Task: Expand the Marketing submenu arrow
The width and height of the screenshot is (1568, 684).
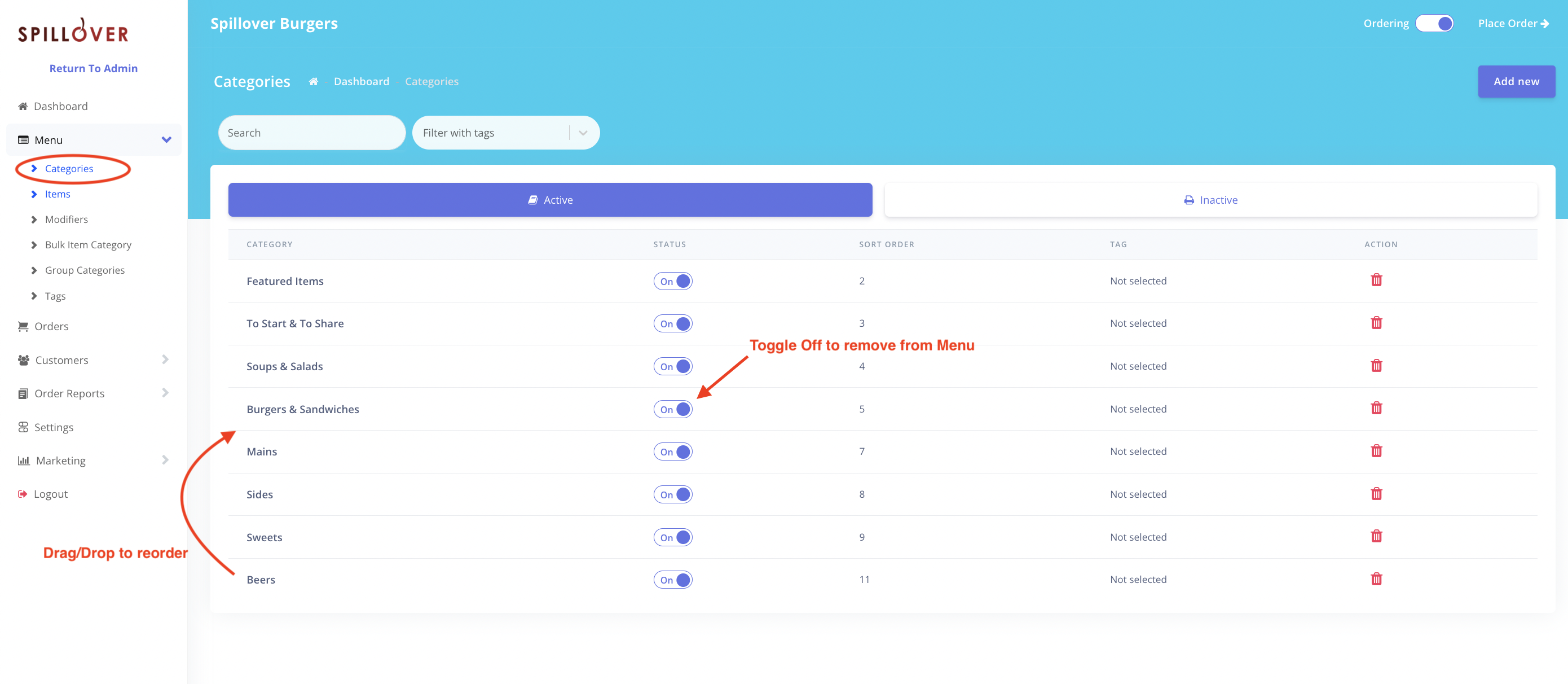Action: coord(165,460)
